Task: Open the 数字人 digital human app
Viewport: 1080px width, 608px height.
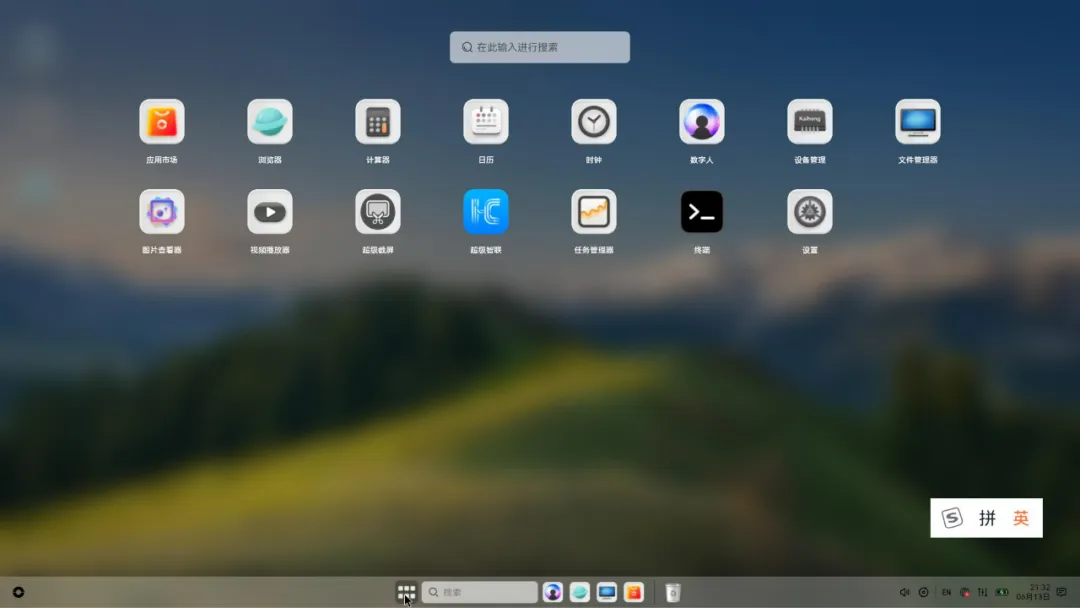Action: pyautogui.click(x=702, y=122)
